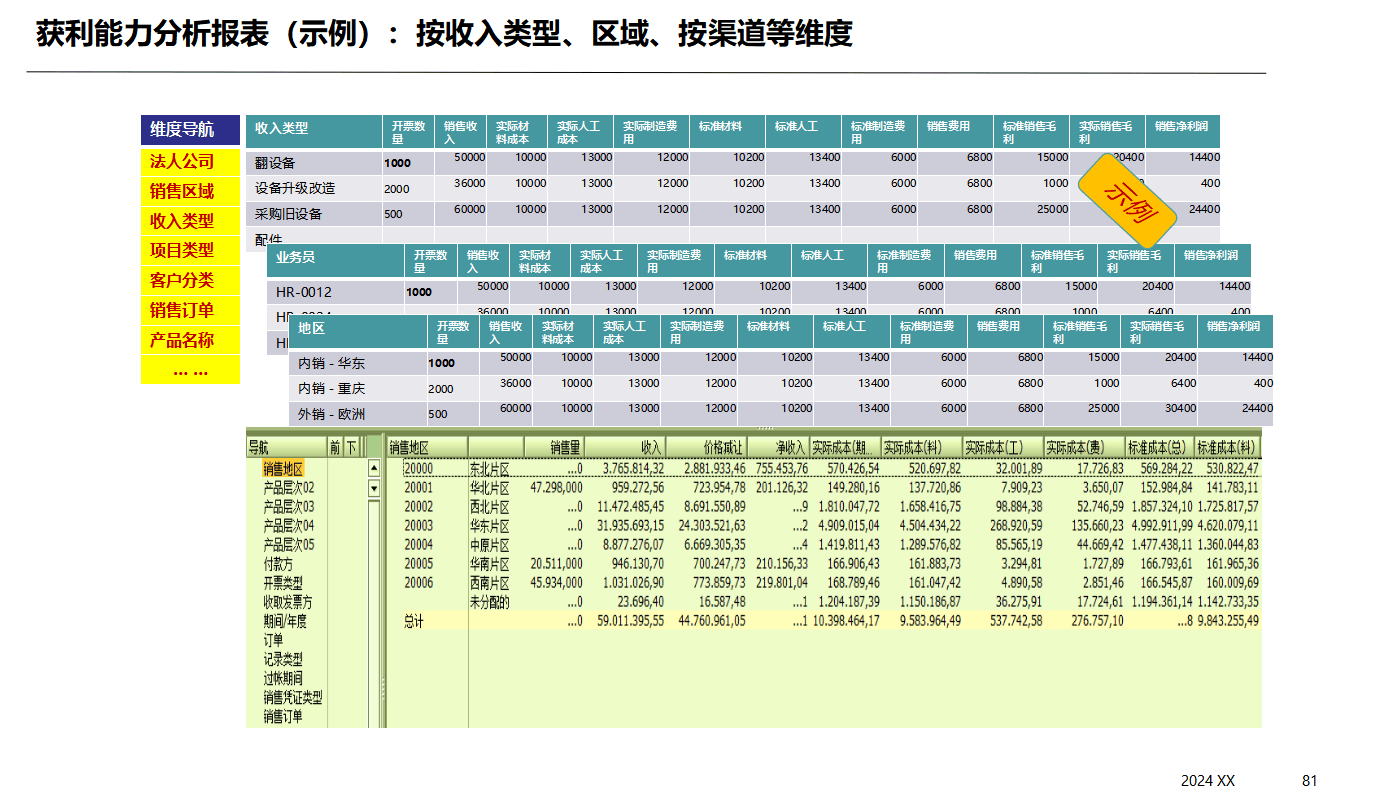Select 期间/年度 in the navigation tree
Screen dimensions: 1398x793
click(285, 621)
